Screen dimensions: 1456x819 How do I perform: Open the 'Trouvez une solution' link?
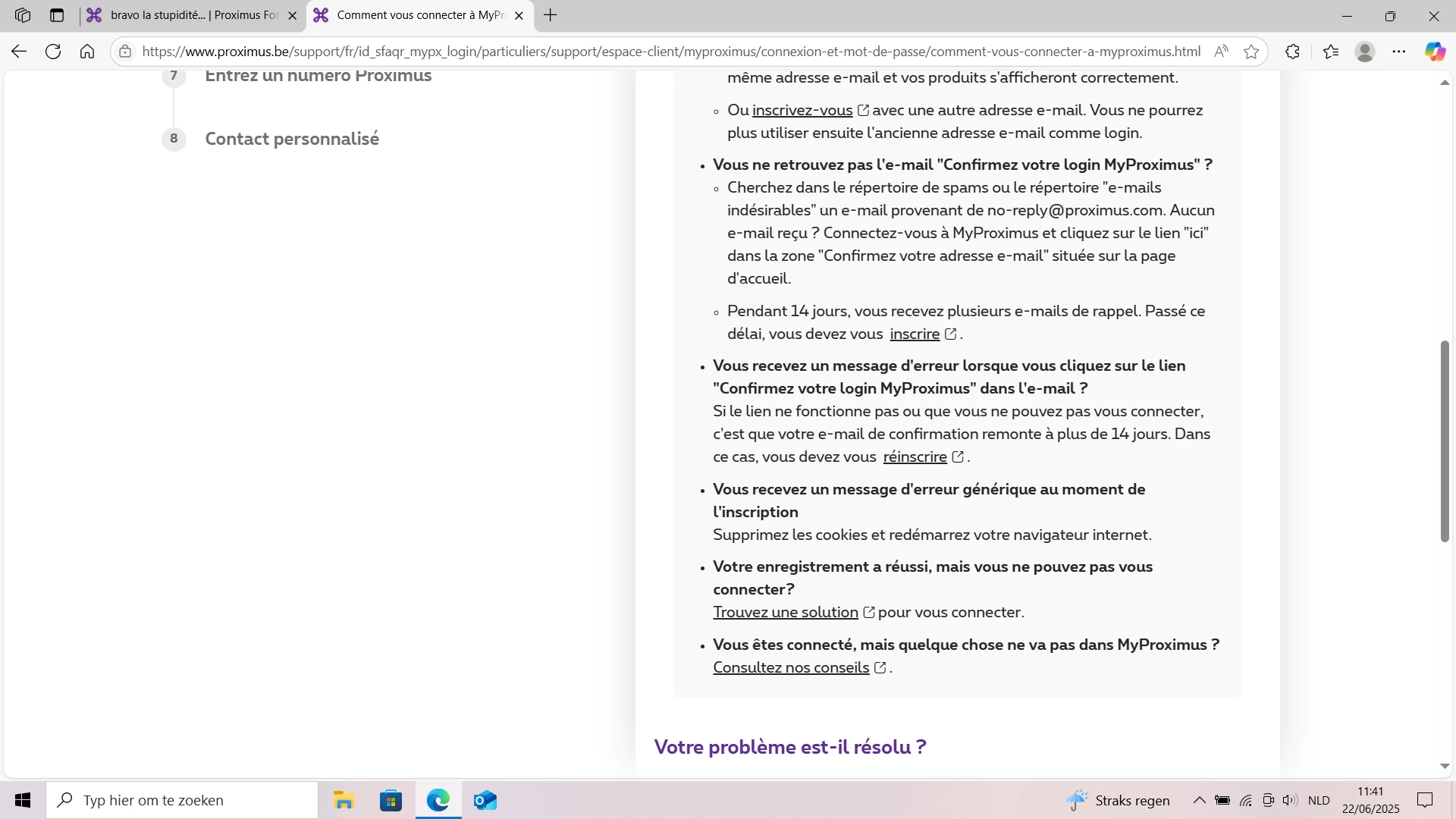pyautogui.click(x=786, y=612)
